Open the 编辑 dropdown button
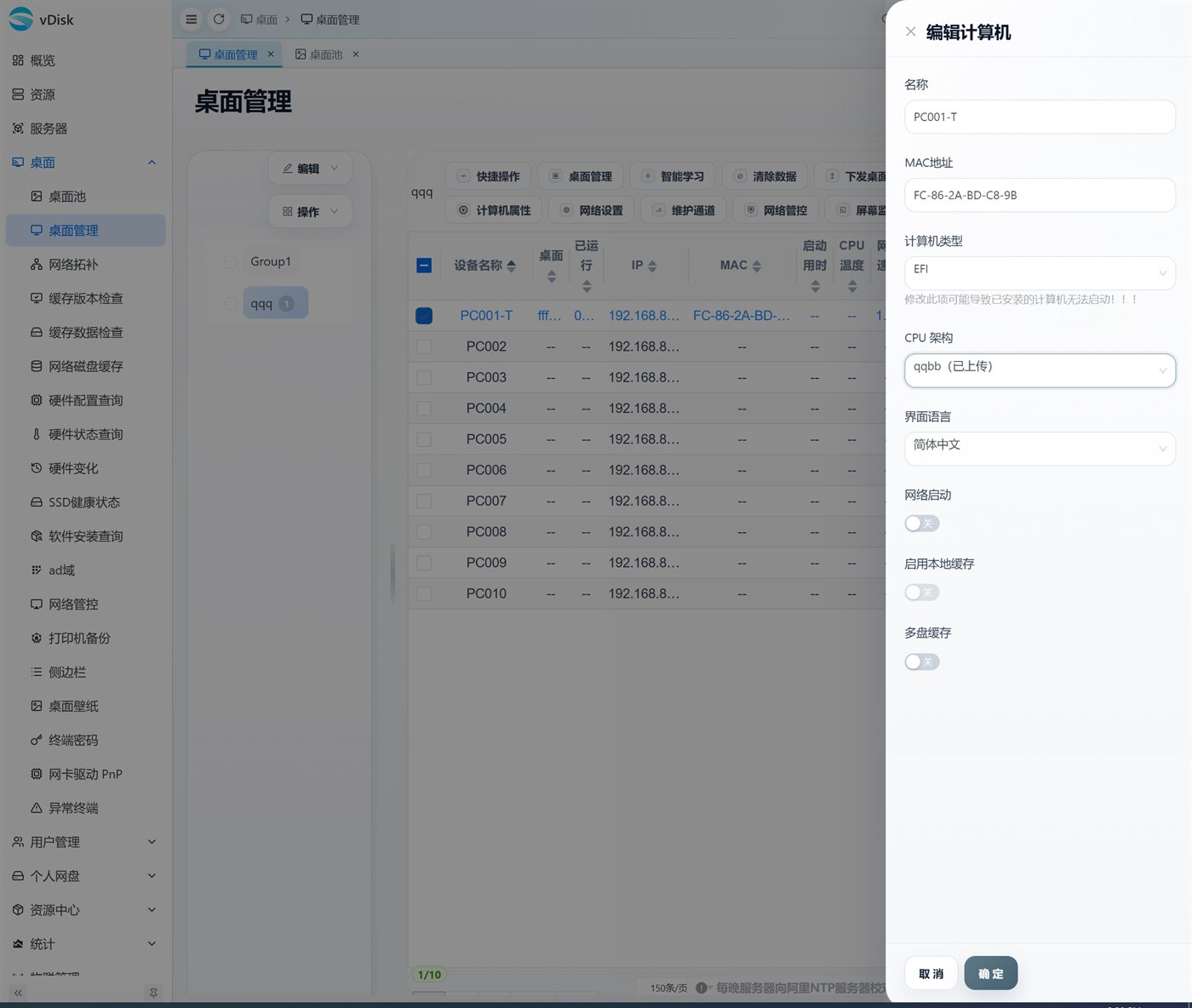The width and height of the screenshot is (1192, 1008). [x=310, y=169]
